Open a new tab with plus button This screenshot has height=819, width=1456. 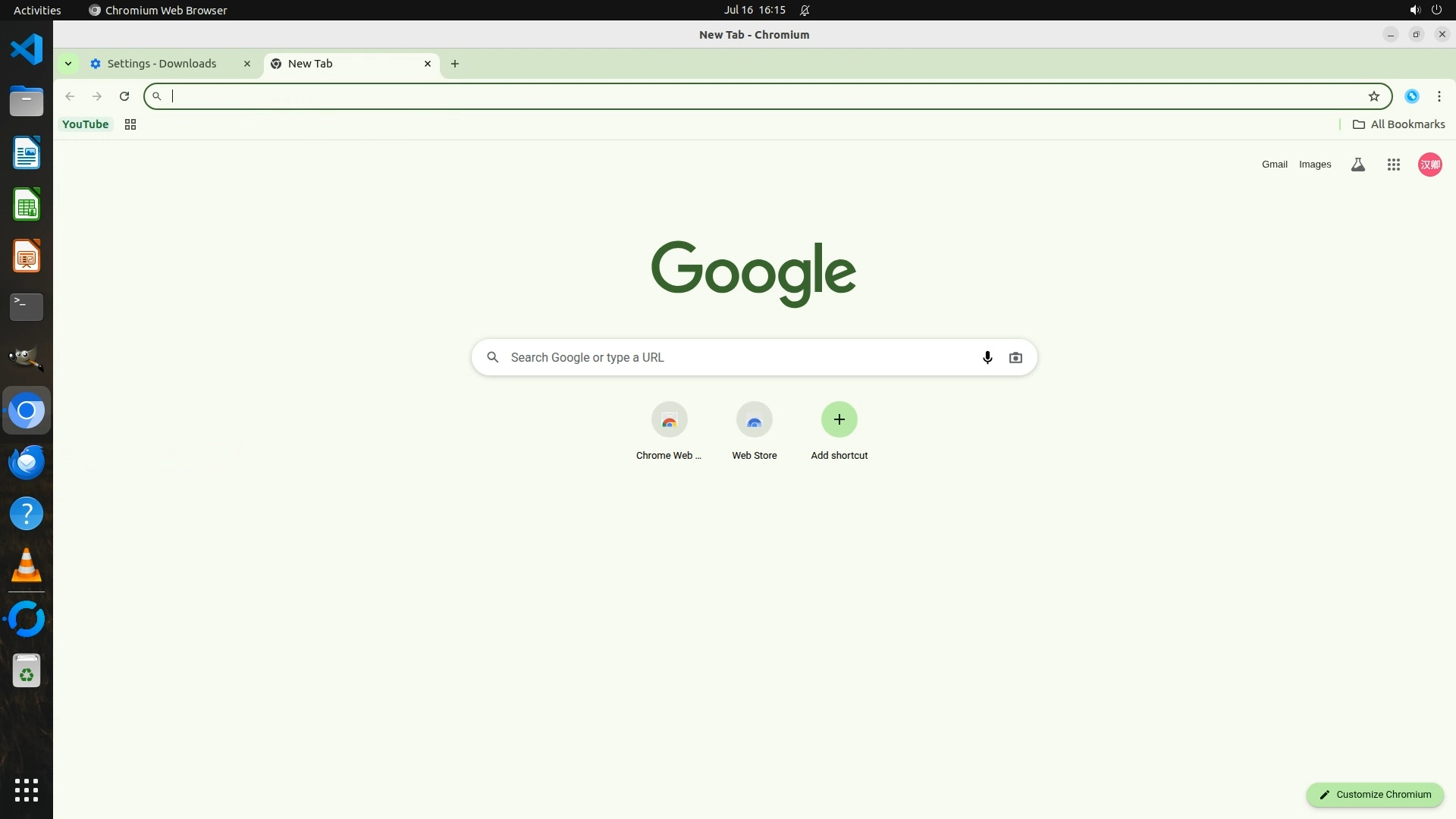point(454,64)
